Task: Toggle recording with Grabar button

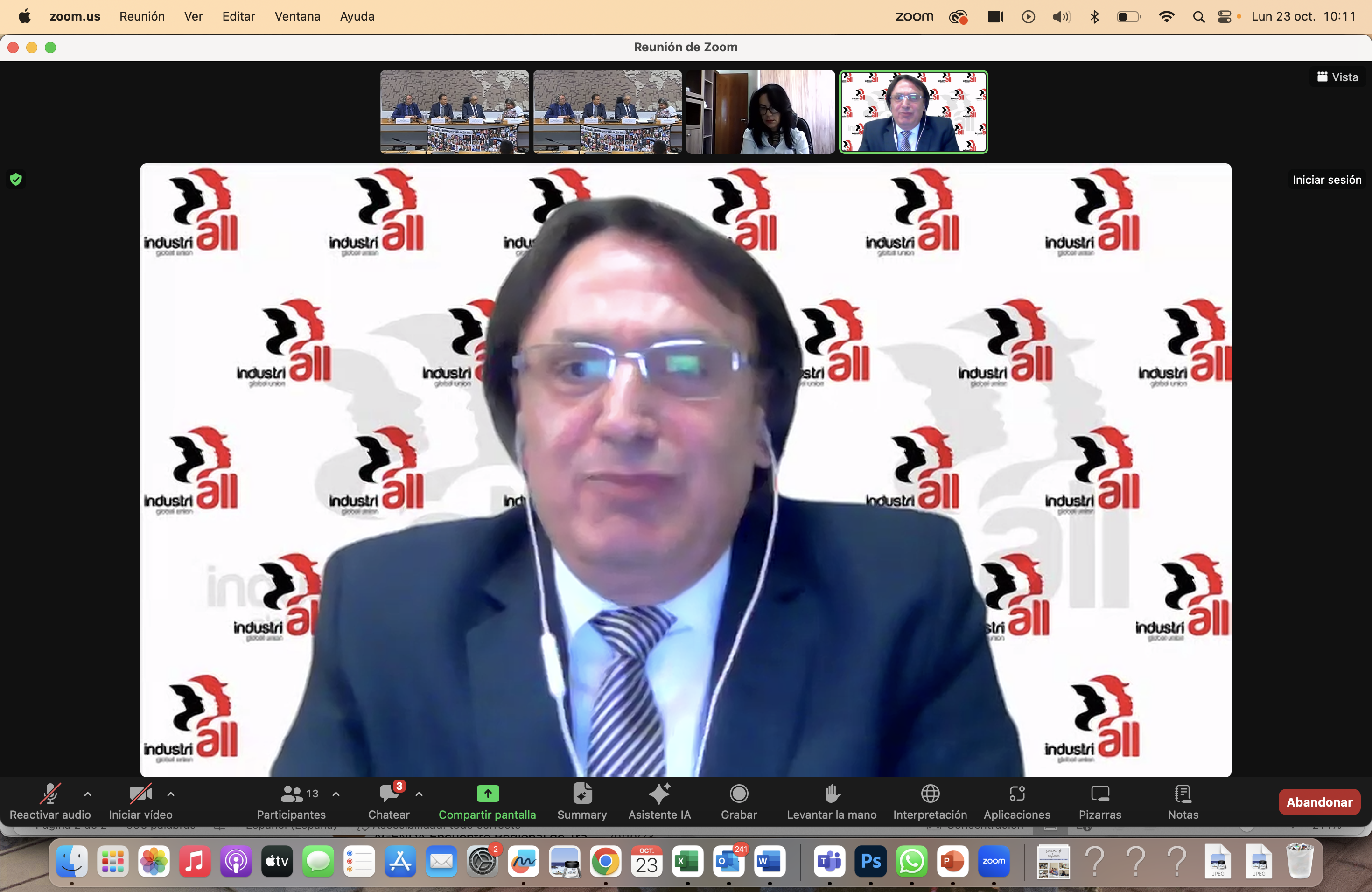Action: (x=738, y=794)
